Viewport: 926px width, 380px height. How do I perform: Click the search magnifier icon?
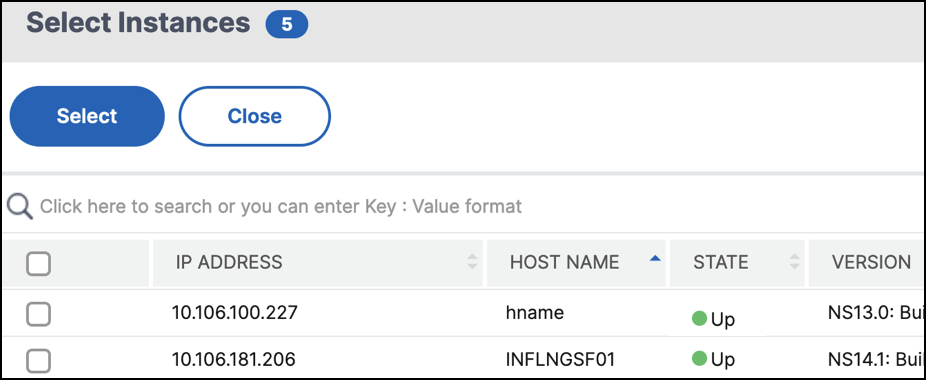pyautogui.click(x=19, y=207)
